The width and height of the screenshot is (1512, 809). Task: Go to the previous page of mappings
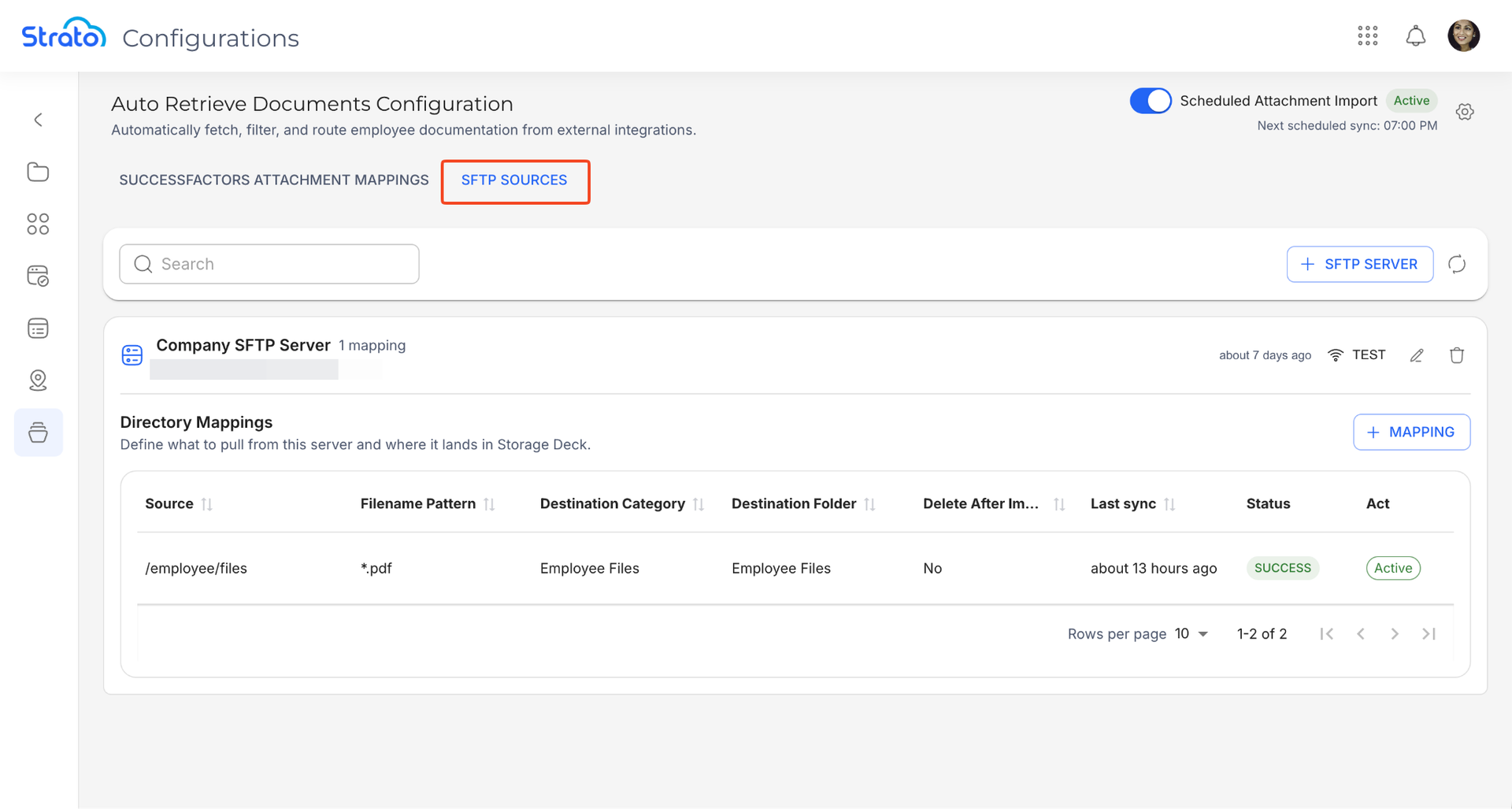[1361, 633]
